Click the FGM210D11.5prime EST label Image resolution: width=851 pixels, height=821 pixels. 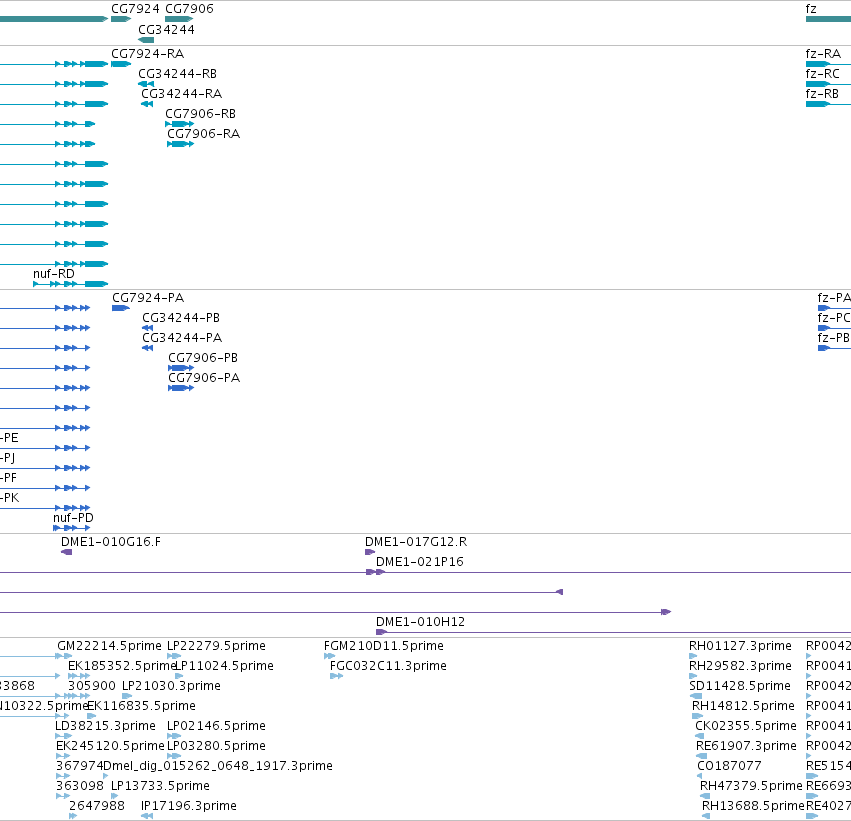(384, 646)
